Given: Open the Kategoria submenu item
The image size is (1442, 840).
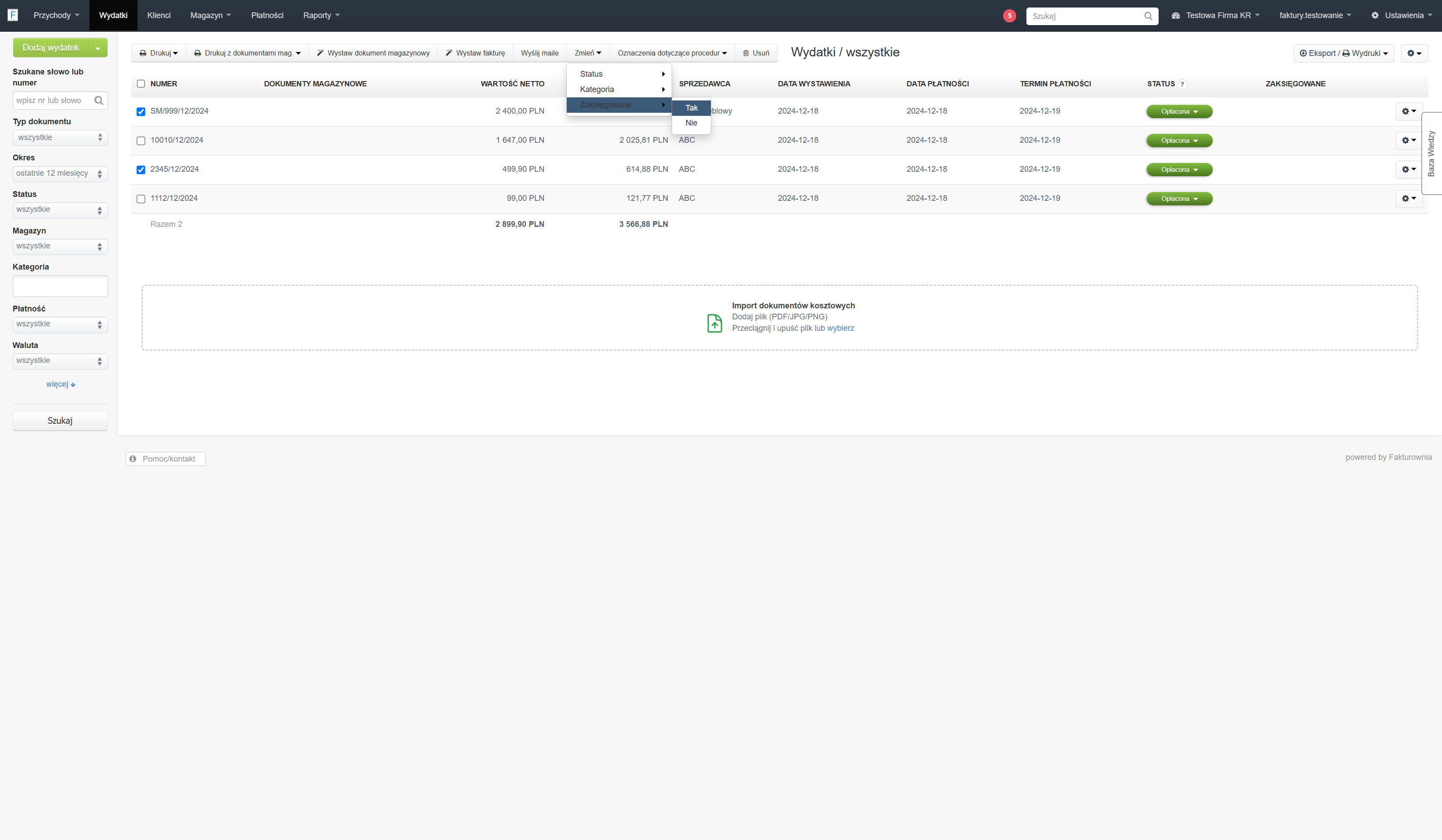Looking at the screenshot, I should (619, 90).
